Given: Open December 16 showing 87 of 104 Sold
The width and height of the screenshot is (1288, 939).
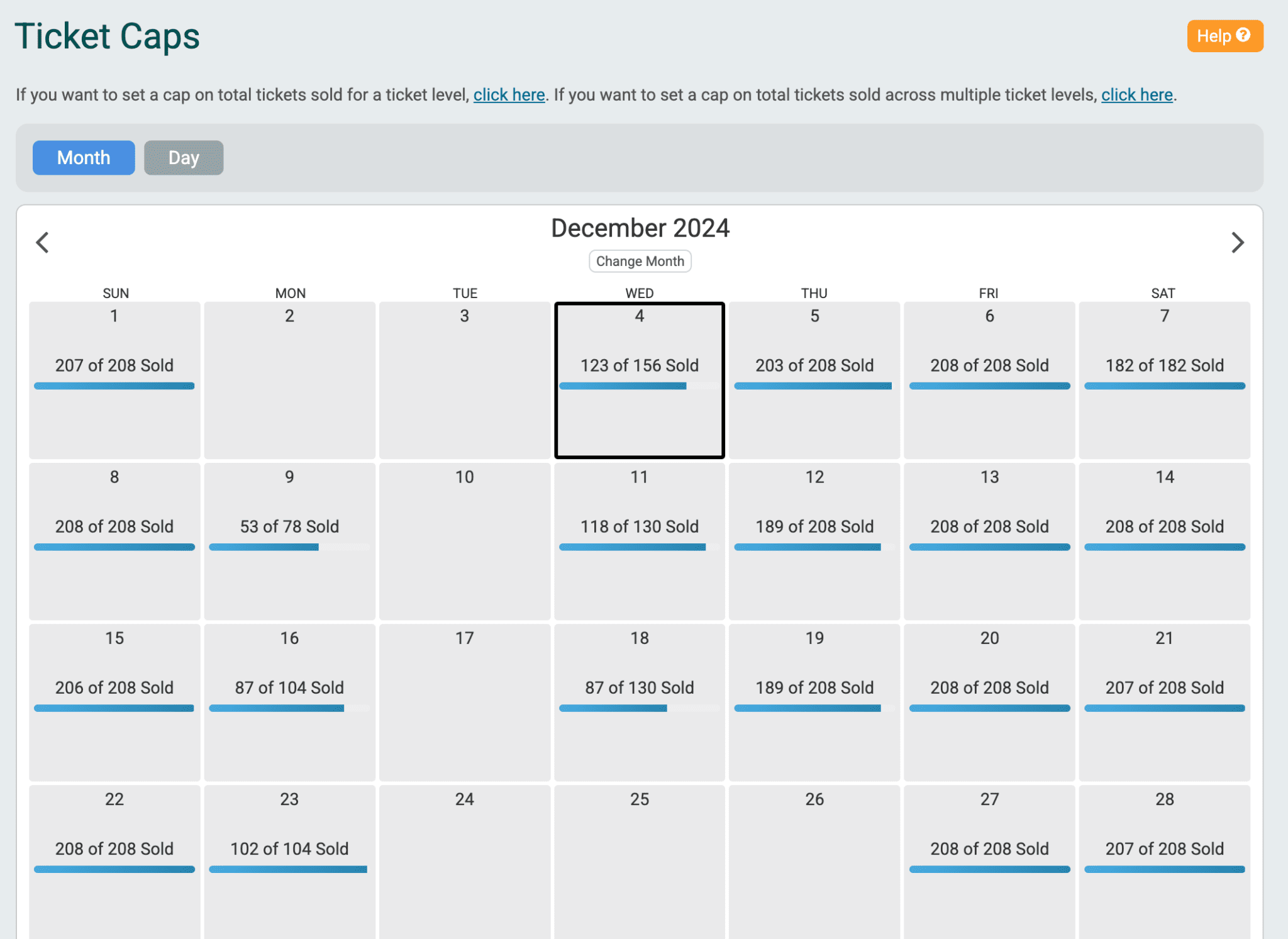Looking at the screenshot, I should pos(289,702).
